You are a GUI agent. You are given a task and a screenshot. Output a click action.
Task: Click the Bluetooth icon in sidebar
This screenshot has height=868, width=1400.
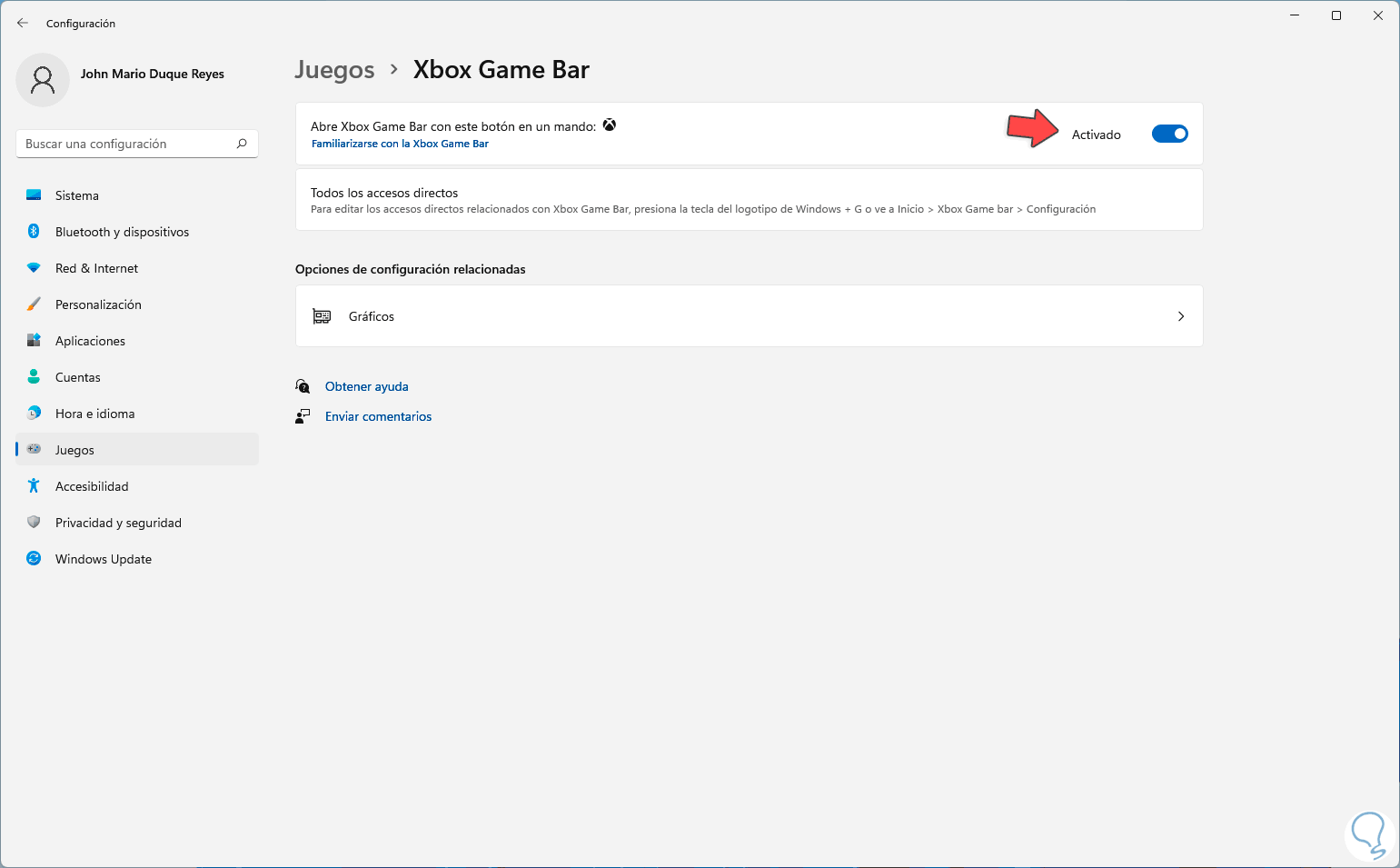coord(34,232)
